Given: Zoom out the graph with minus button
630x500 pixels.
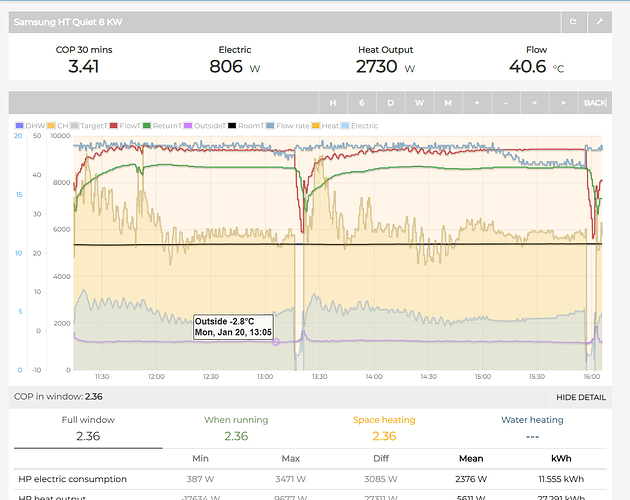Looking at the screenshot, I should tap(506, 103).
